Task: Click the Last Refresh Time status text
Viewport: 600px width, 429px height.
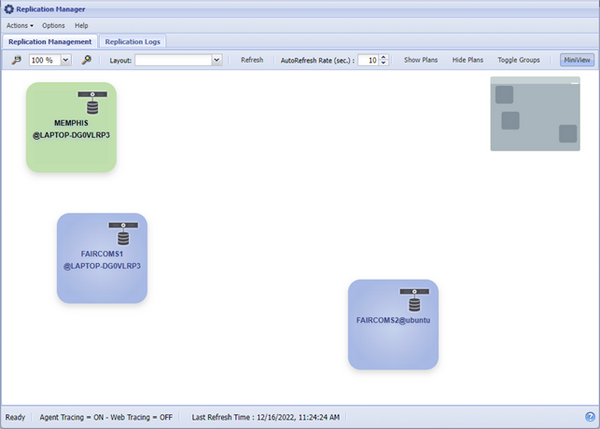Action: (266, 417)
